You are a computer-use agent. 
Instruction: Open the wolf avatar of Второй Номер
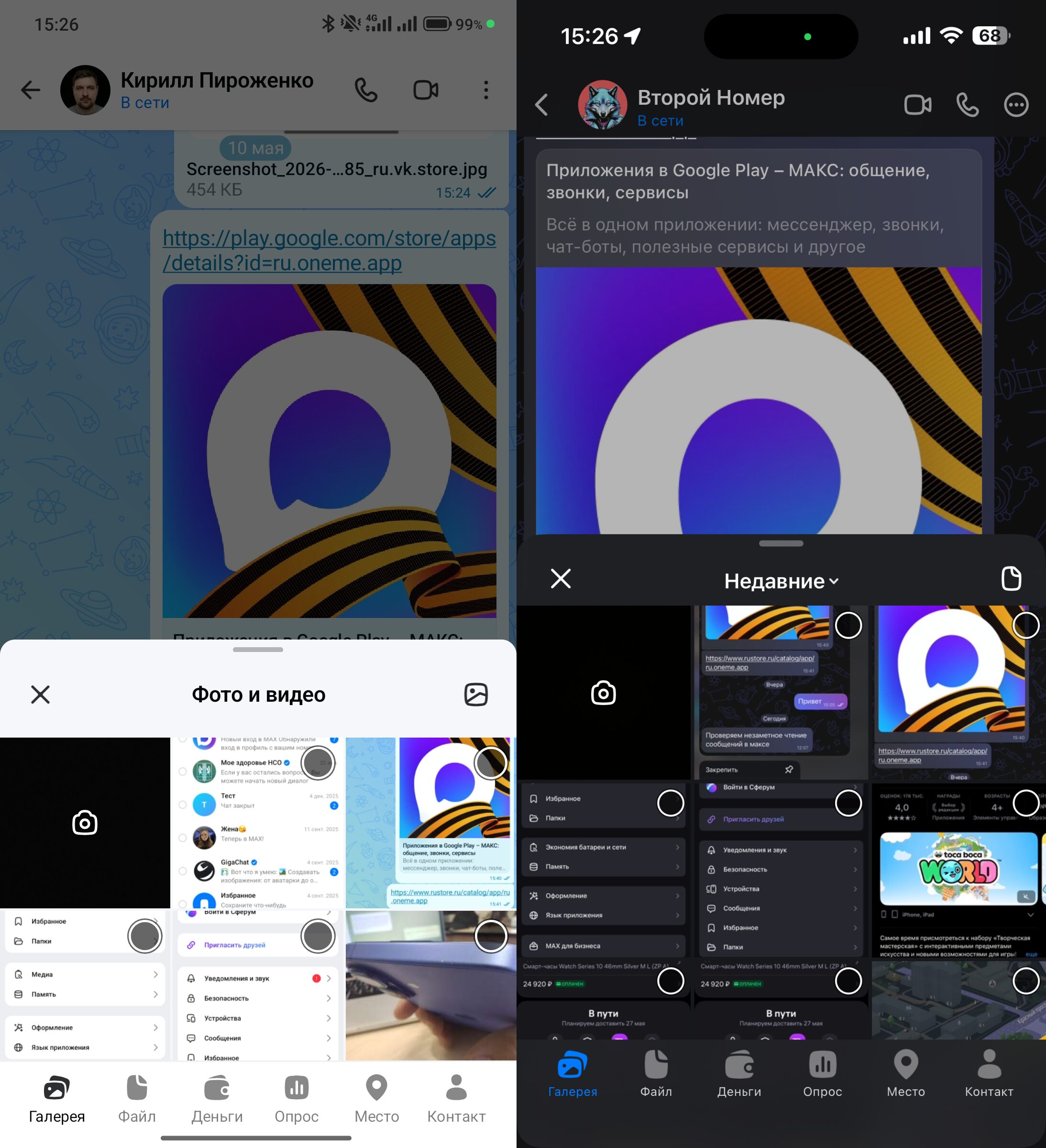pos(603,105)
